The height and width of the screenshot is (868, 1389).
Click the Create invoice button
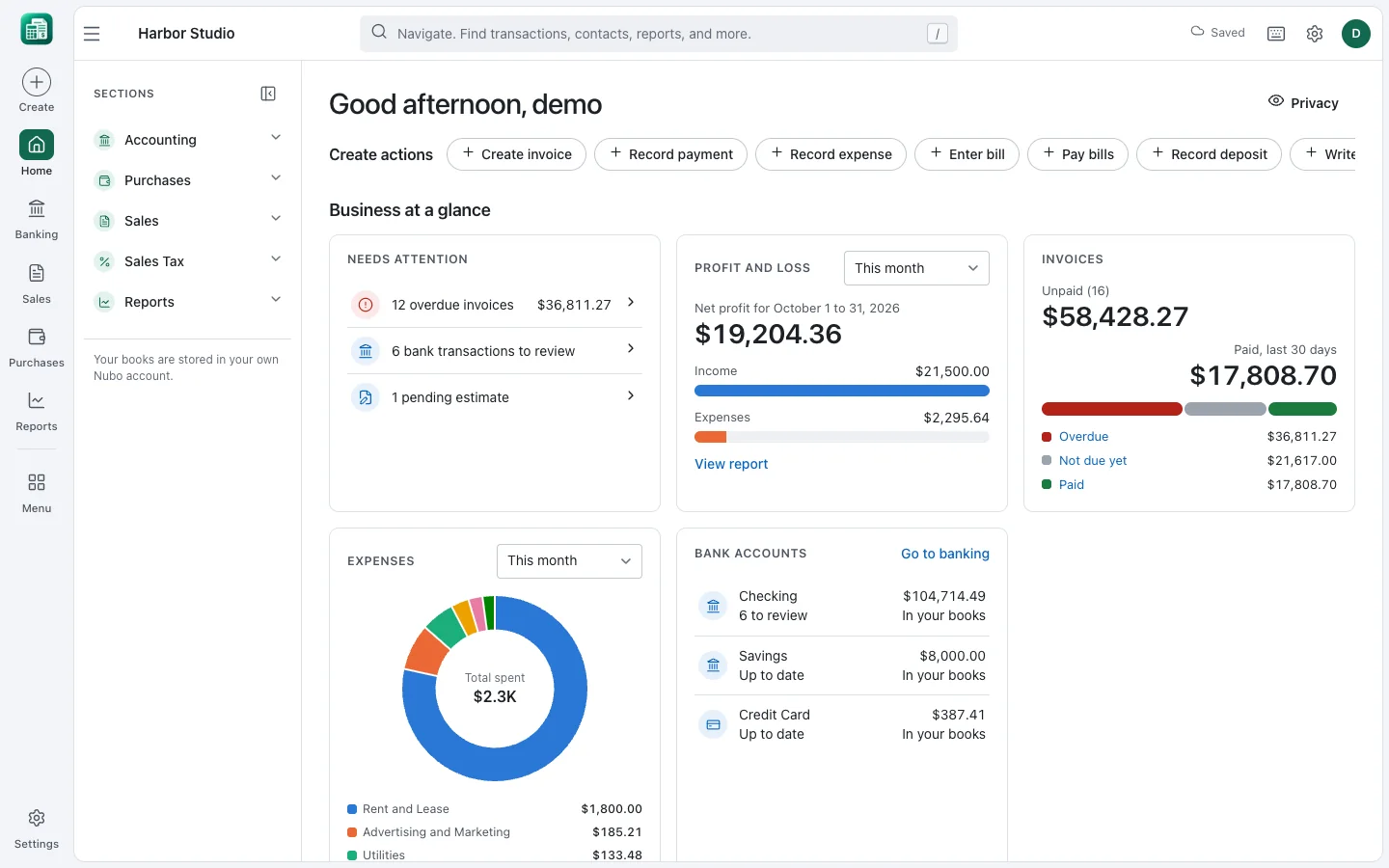516,154
